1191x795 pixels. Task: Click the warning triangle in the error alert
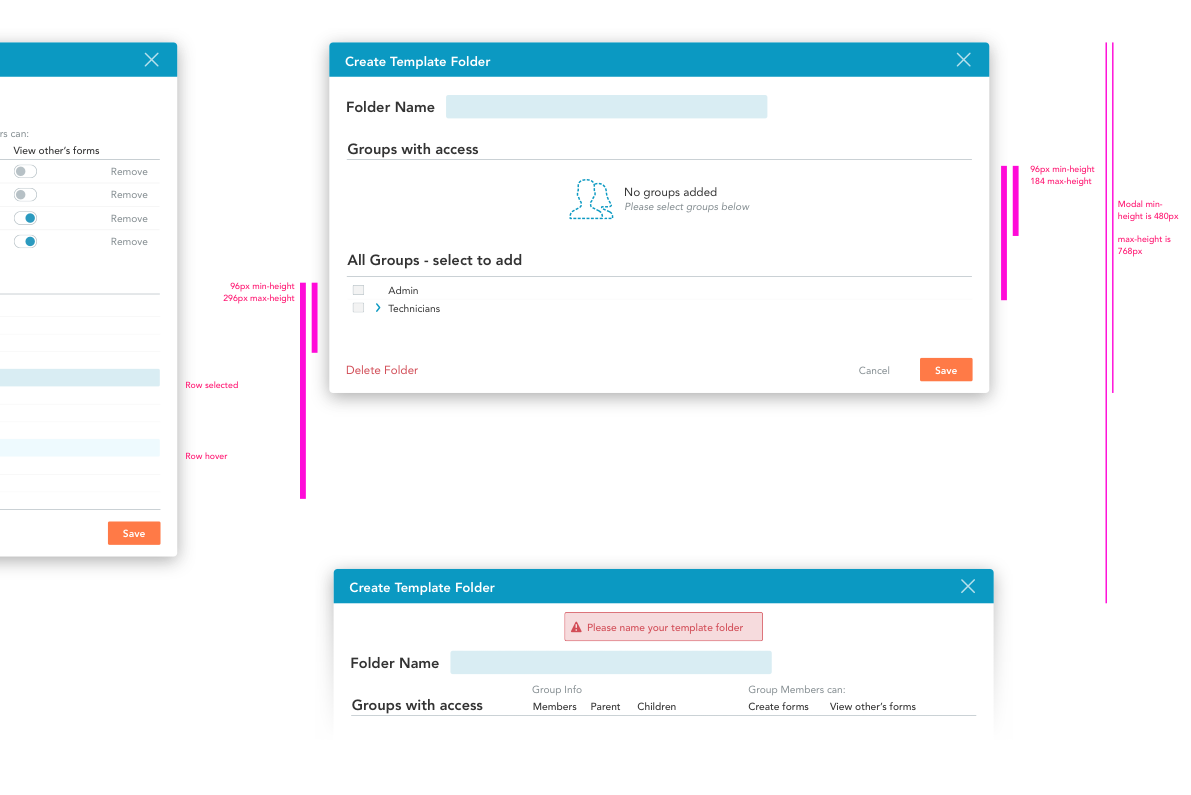click(576, 628)
